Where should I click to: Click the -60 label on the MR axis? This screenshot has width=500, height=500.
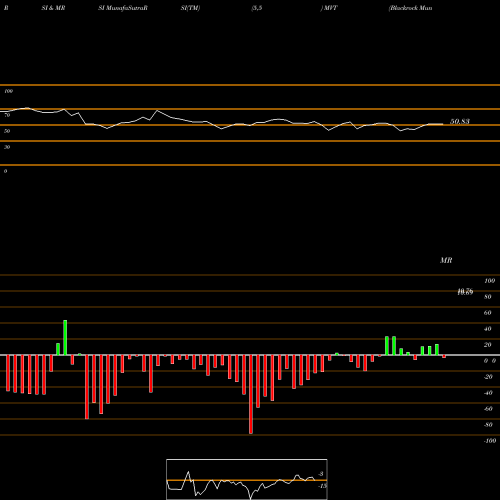click(488, 409)
